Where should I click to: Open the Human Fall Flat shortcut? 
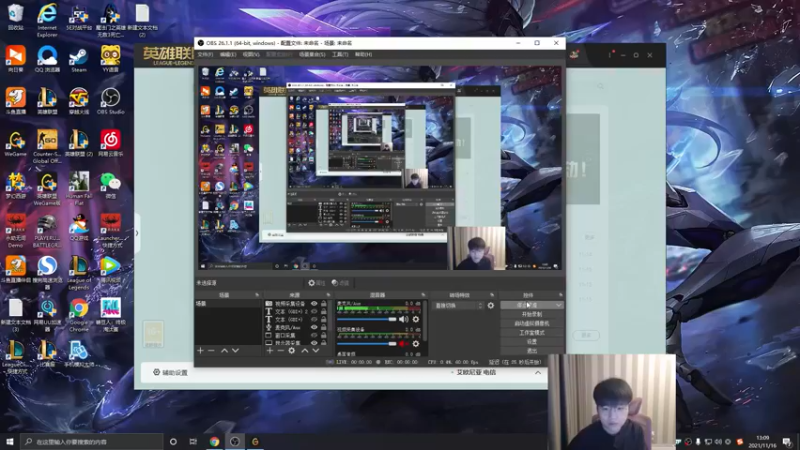[79, 188]
